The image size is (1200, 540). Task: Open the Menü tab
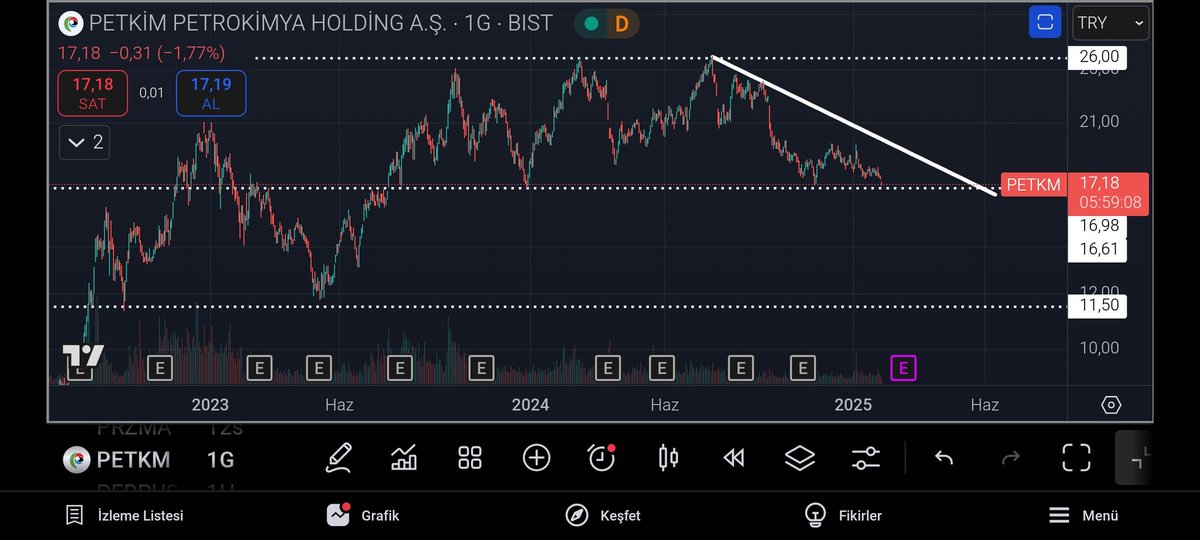pos(1083,516)
